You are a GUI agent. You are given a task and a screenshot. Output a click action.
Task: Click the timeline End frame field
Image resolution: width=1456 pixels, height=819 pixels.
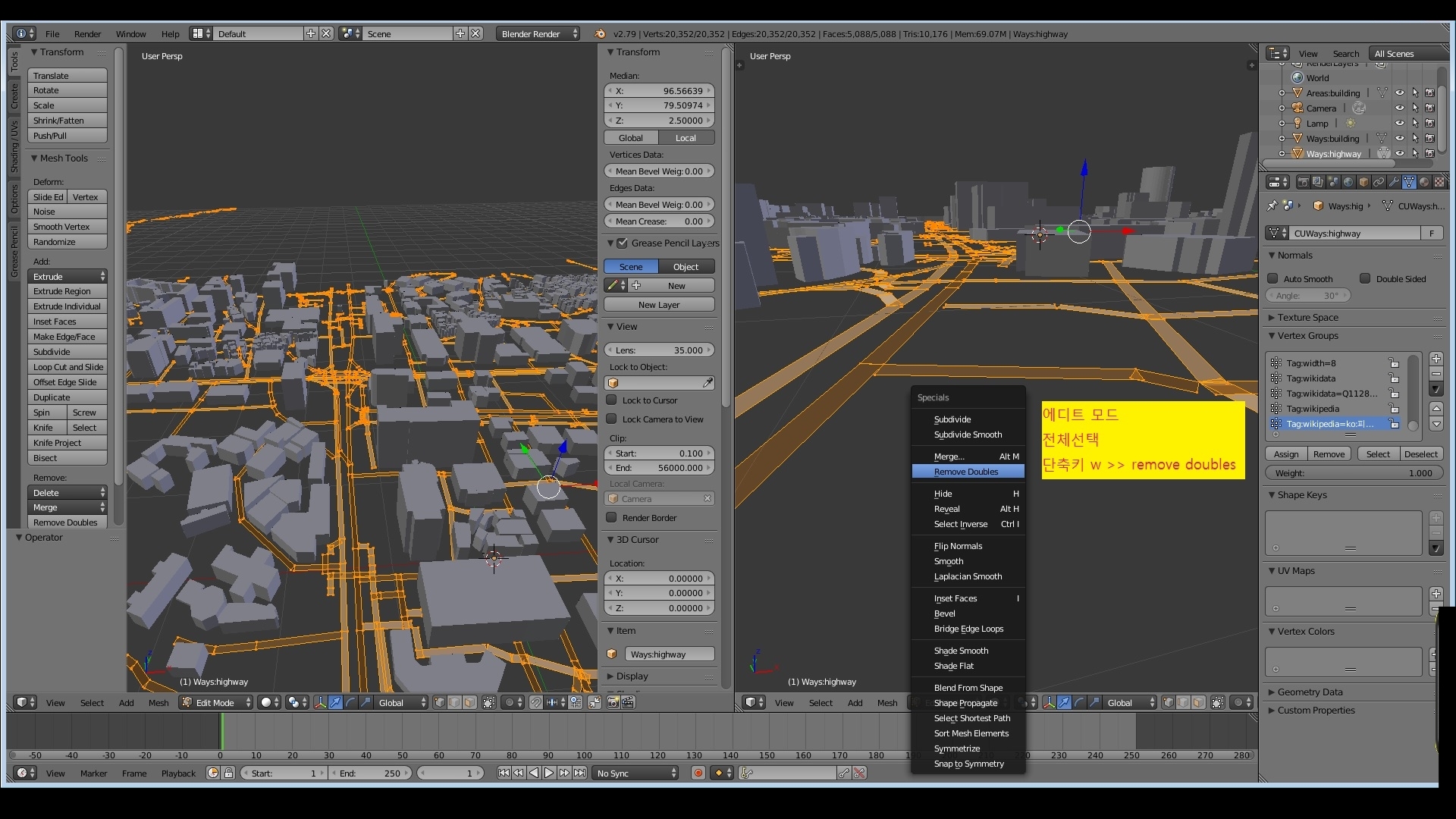(x=372, y=773)
